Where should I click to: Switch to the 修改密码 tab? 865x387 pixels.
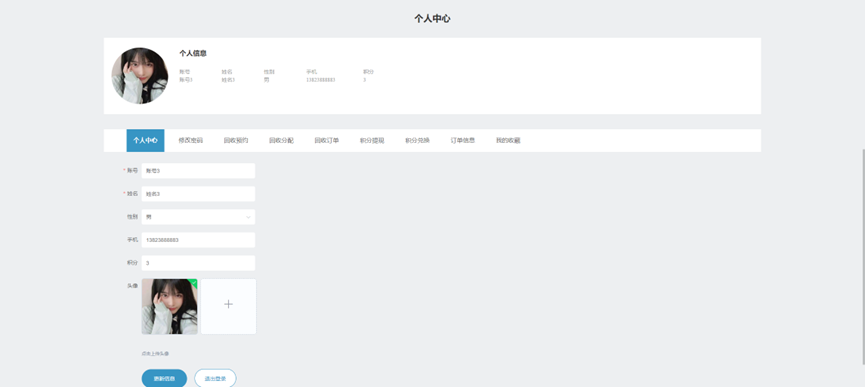coord(190,141)
